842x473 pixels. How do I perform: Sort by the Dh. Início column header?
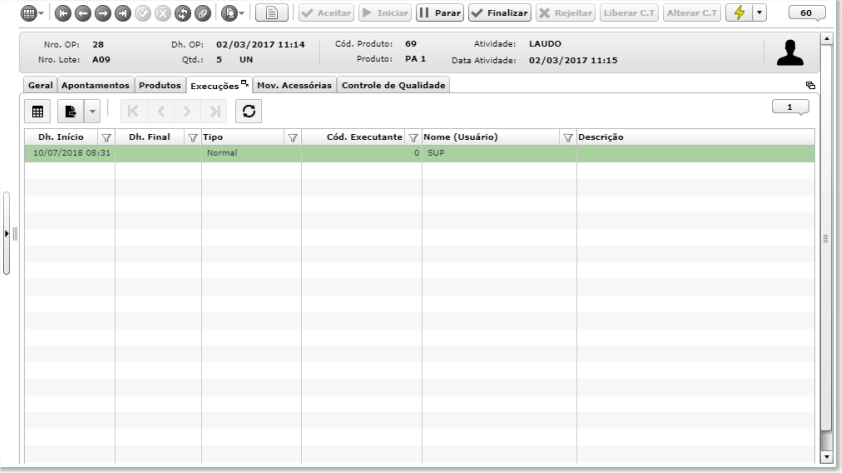click(x=61, y=137)
